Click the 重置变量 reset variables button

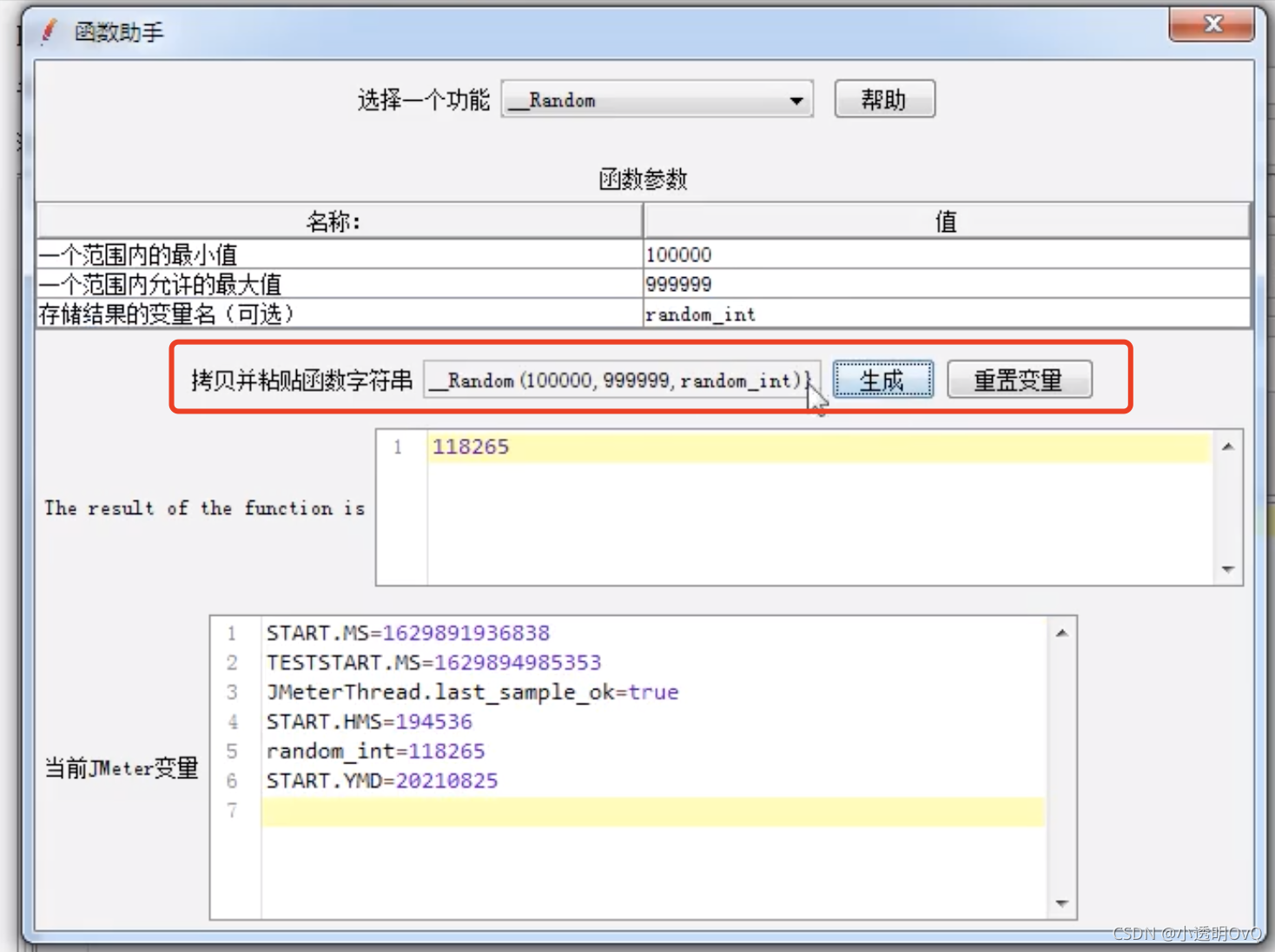[x=1019, y=380]
